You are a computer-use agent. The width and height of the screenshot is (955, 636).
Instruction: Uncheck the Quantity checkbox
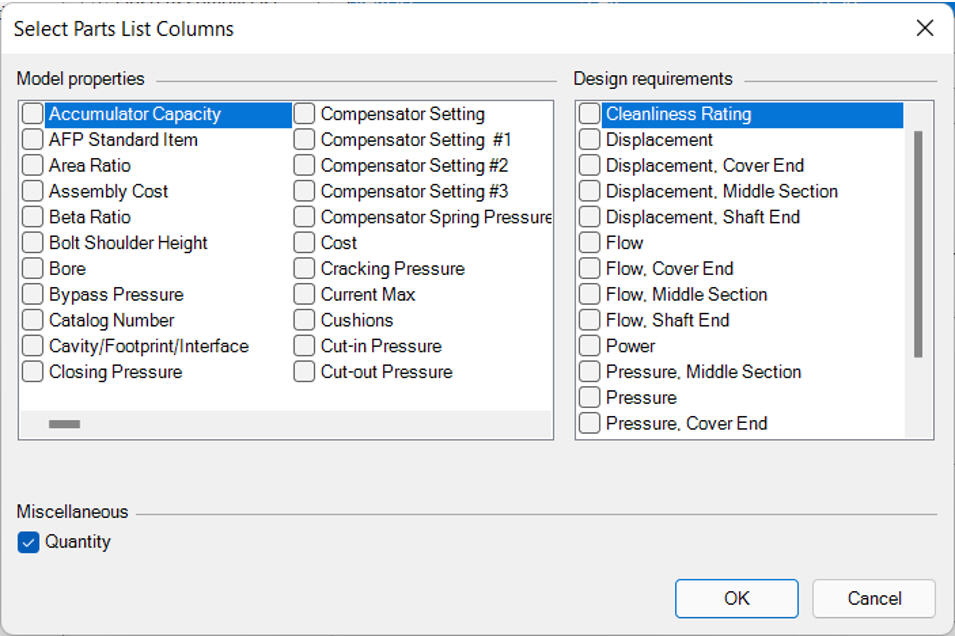(x=28, y=542)
